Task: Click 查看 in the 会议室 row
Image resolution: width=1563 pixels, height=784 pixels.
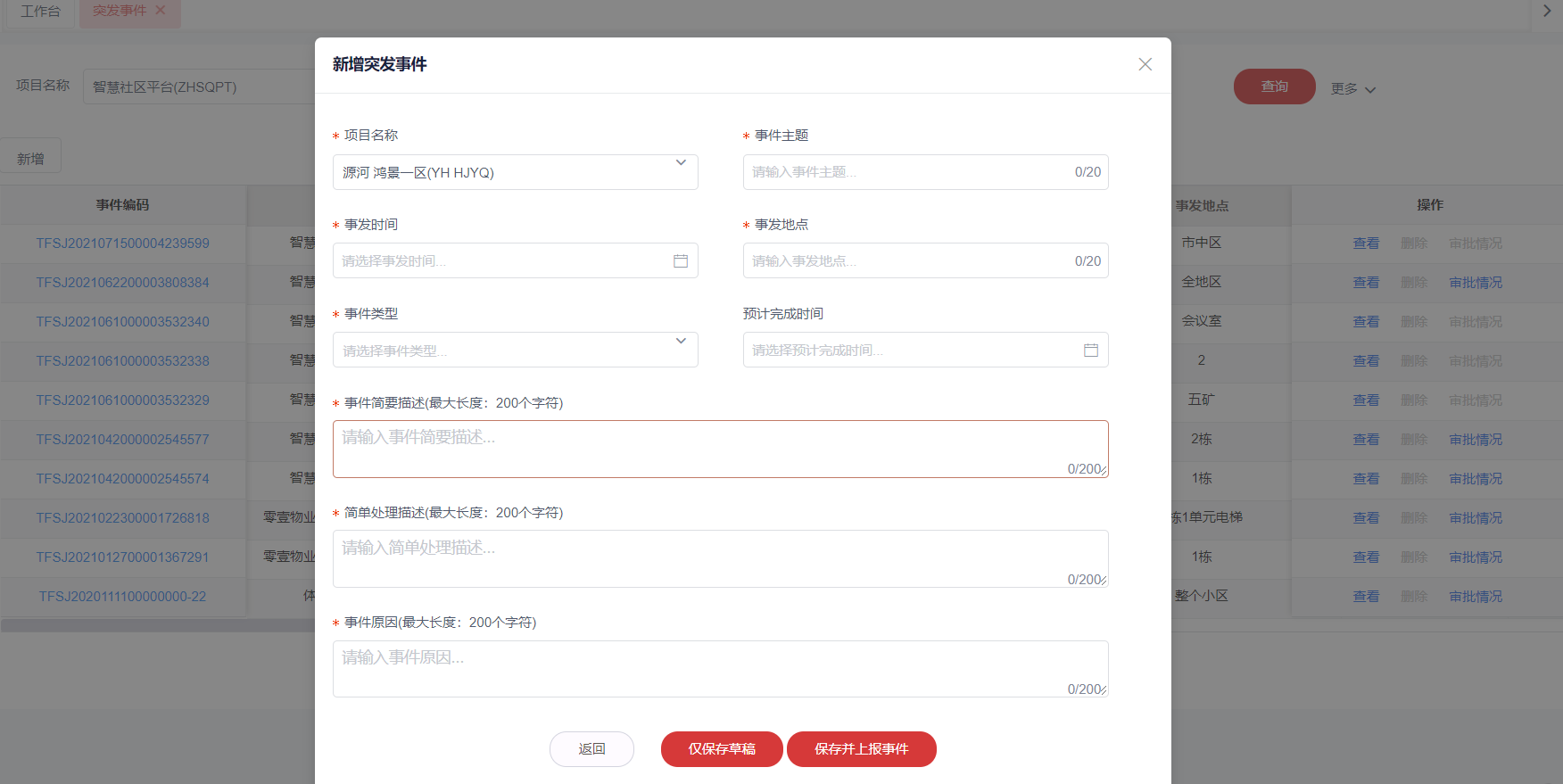Action: [1366, 322]
